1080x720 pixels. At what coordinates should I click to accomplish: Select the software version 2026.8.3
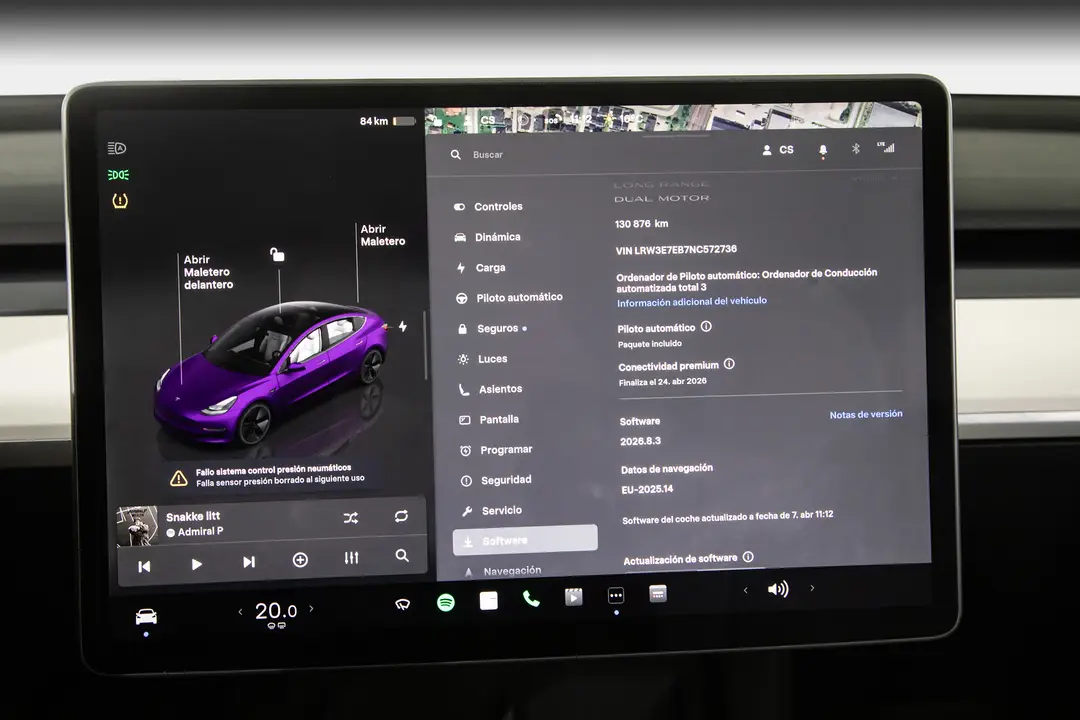click(x=640, y=441)
